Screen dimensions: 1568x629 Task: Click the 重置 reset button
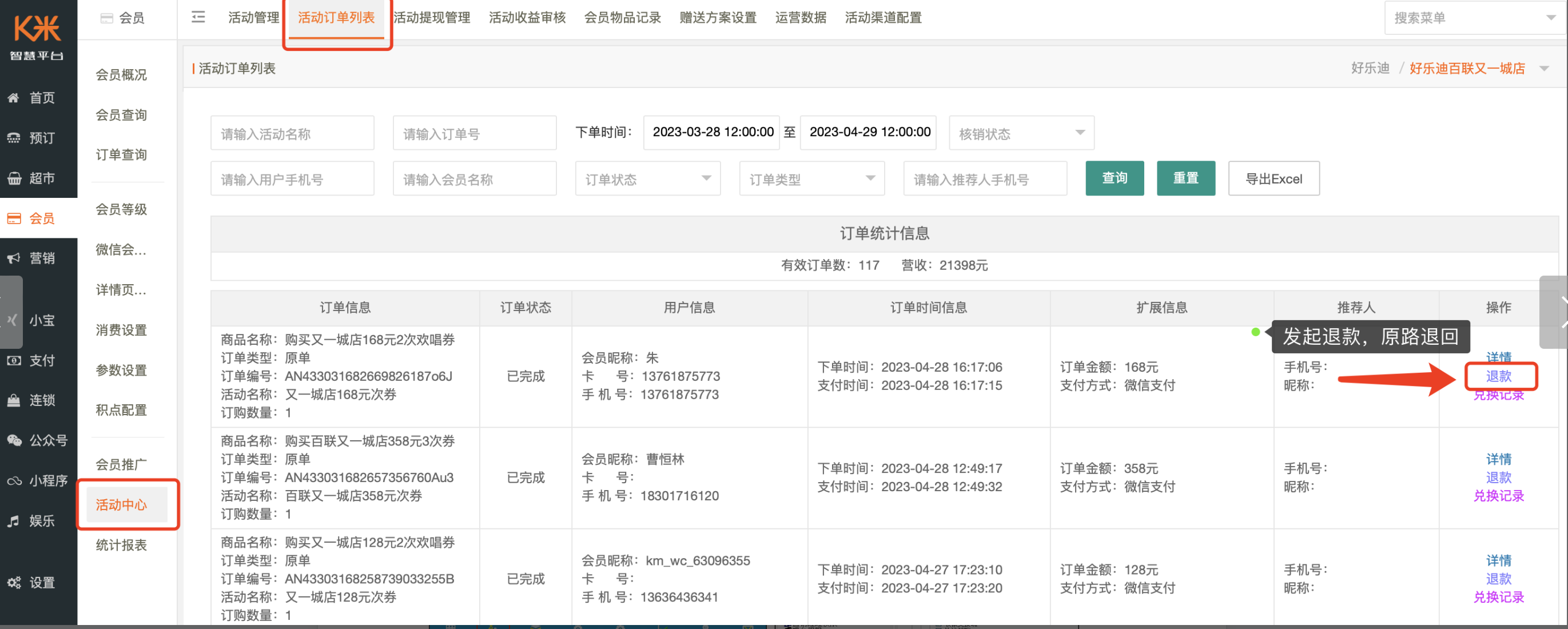coord(1186,178)
